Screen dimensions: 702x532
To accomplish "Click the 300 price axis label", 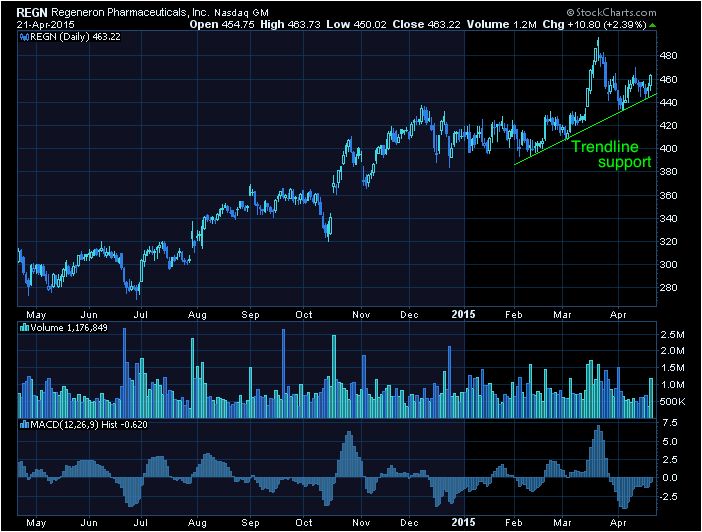I will (668, 265).
